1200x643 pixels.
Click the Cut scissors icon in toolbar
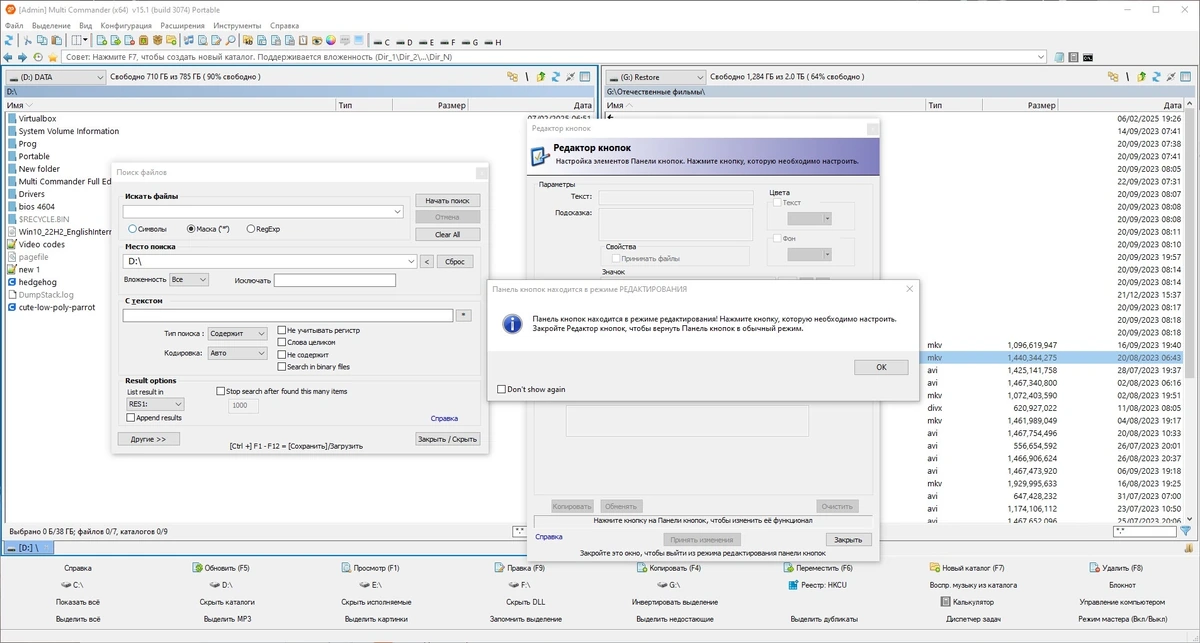27,41
